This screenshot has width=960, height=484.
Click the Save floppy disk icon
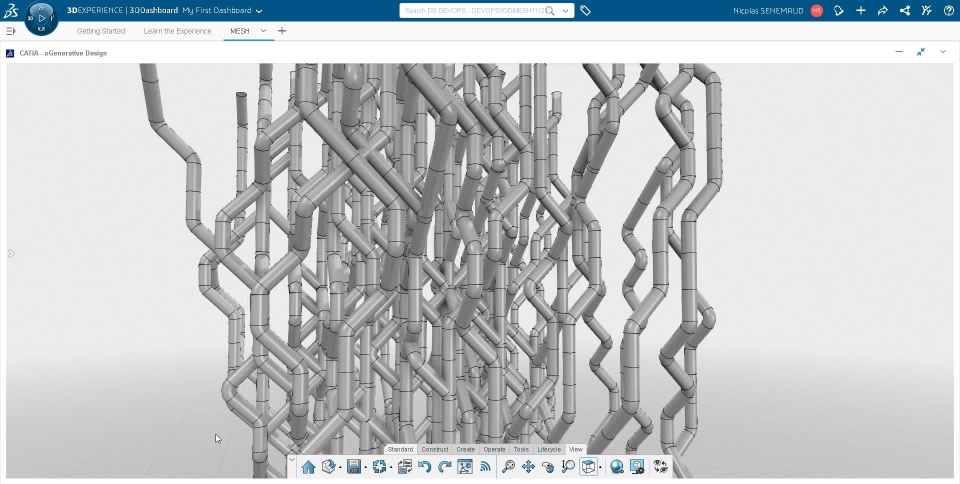(353, 467)
